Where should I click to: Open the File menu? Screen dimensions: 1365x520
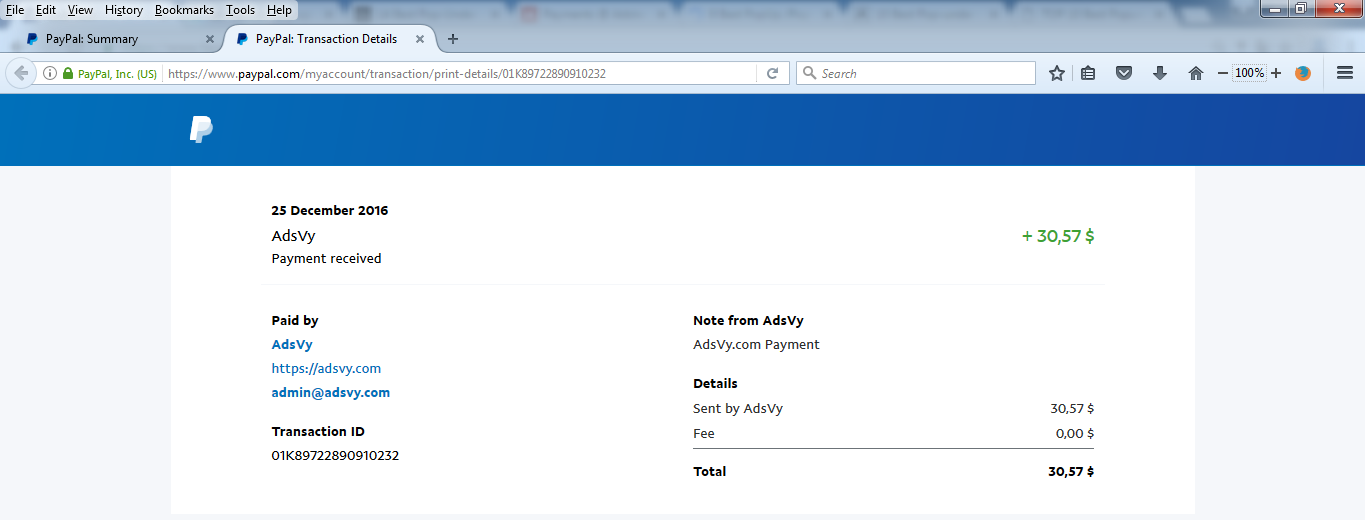click(x=15, y=10)
